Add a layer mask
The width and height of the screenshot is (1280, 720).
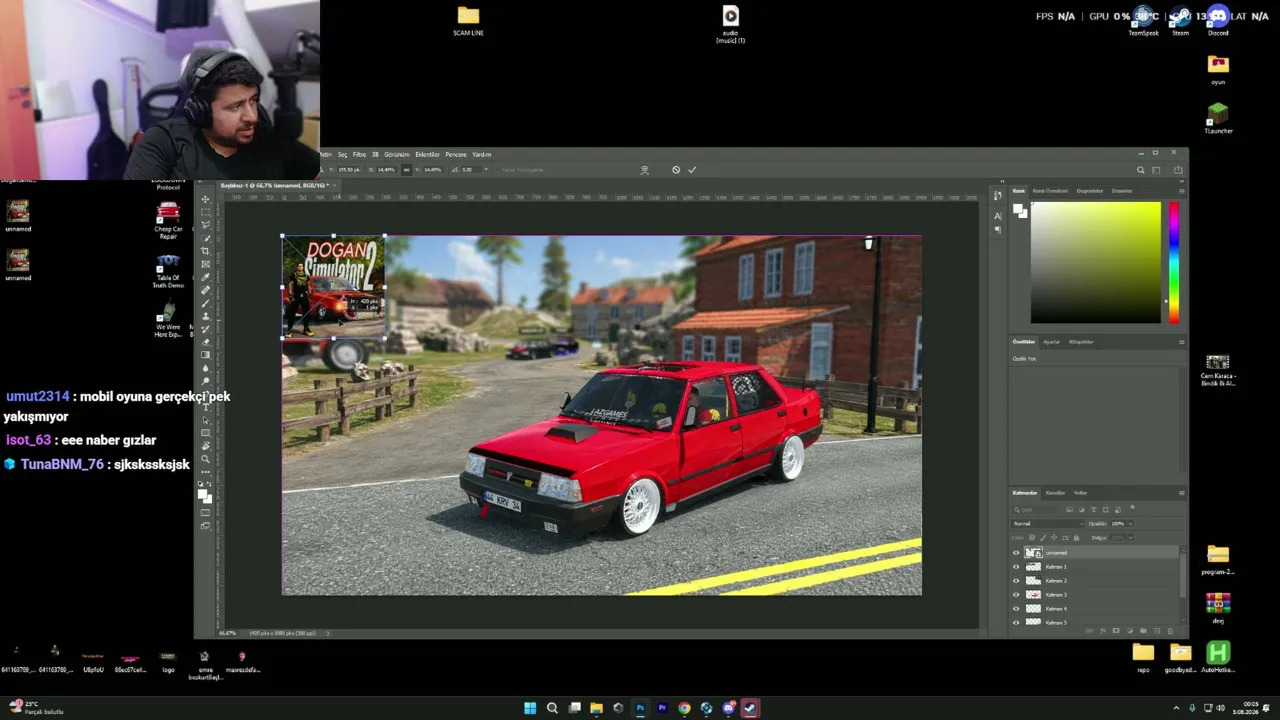point(1116,631)
